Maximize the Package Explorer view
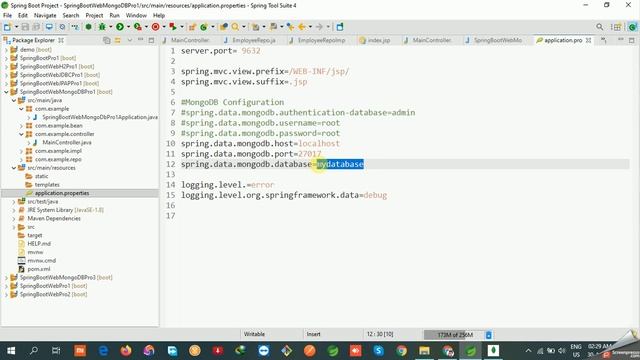The image size is (640, 360). point(151,40)
